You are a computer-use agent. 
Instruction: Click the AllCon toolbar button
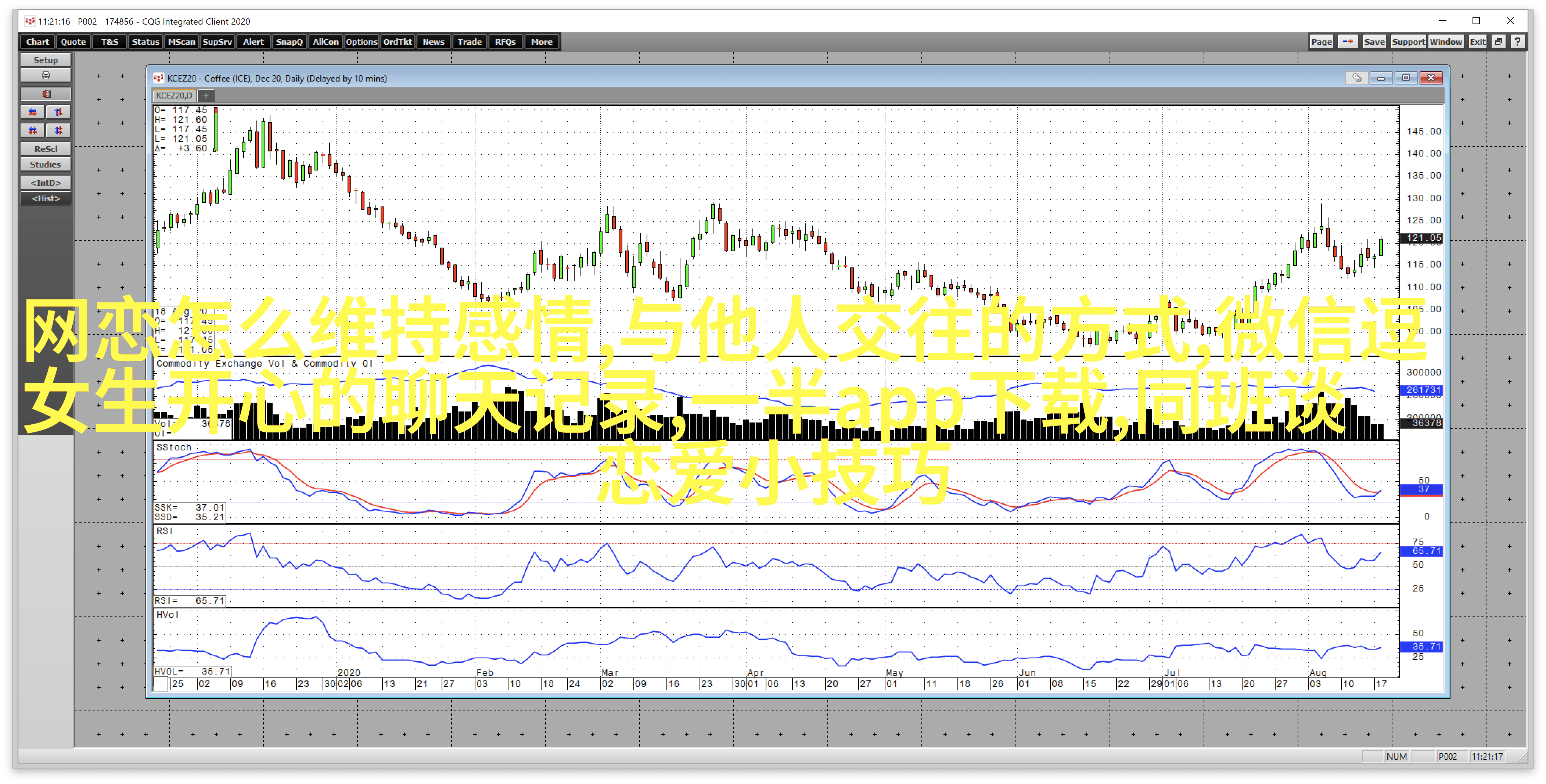(325, 42)
